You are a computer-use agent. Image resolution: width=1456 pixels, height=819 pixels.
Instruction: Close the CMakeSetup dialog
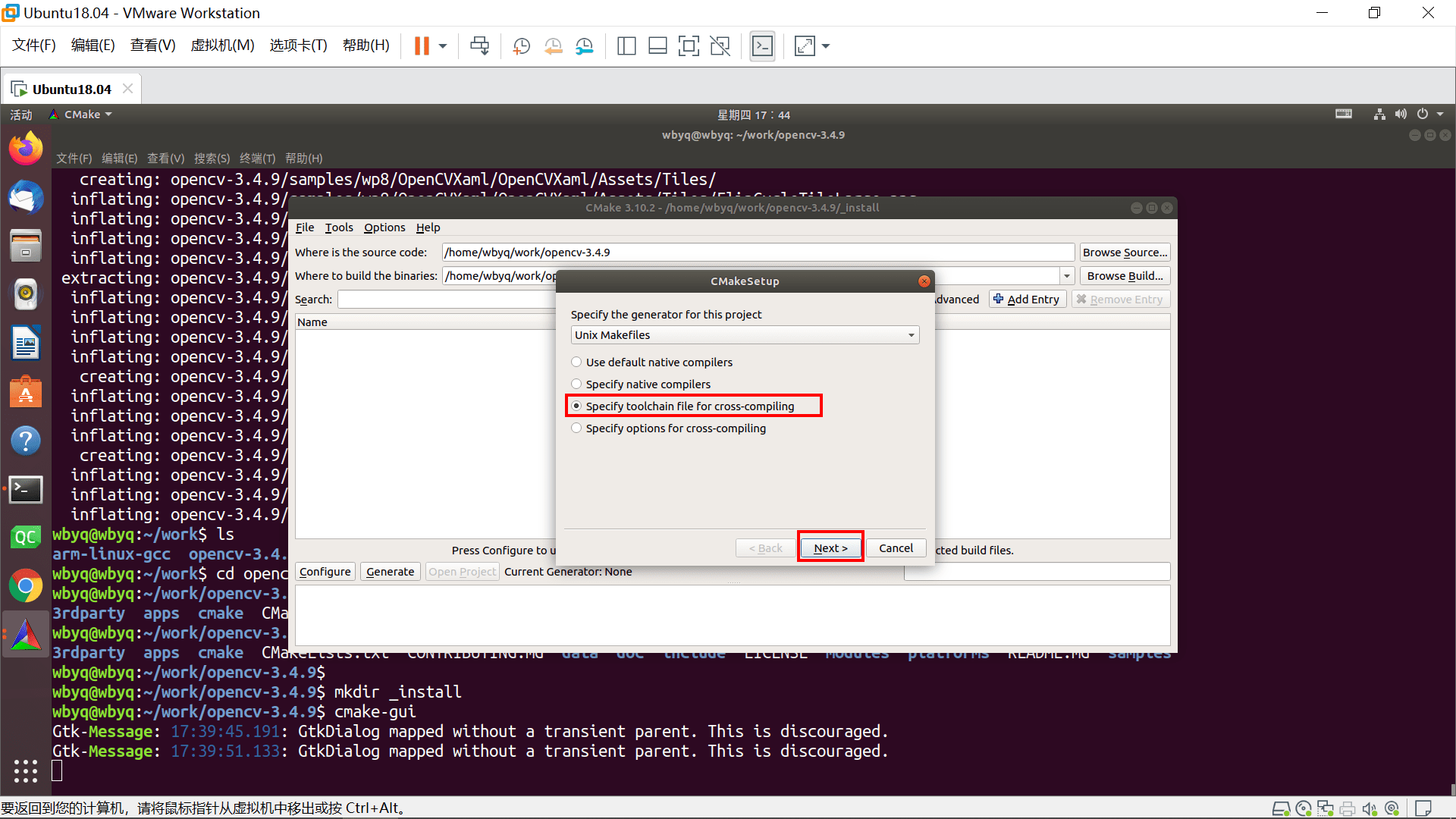click(x=924, y=281)
